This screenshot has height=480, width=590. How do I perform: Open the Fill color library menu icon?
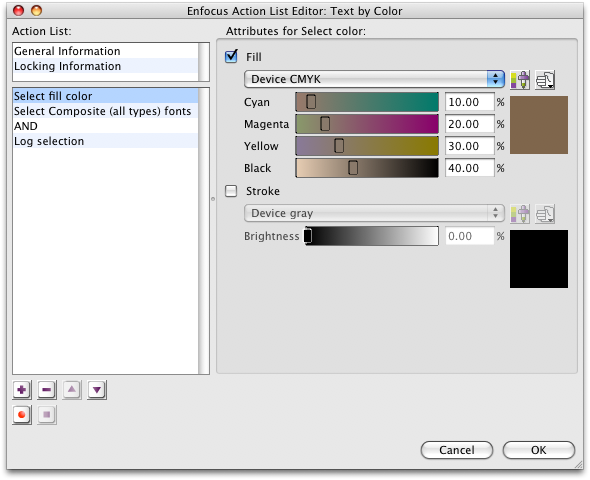click(545, 80)
